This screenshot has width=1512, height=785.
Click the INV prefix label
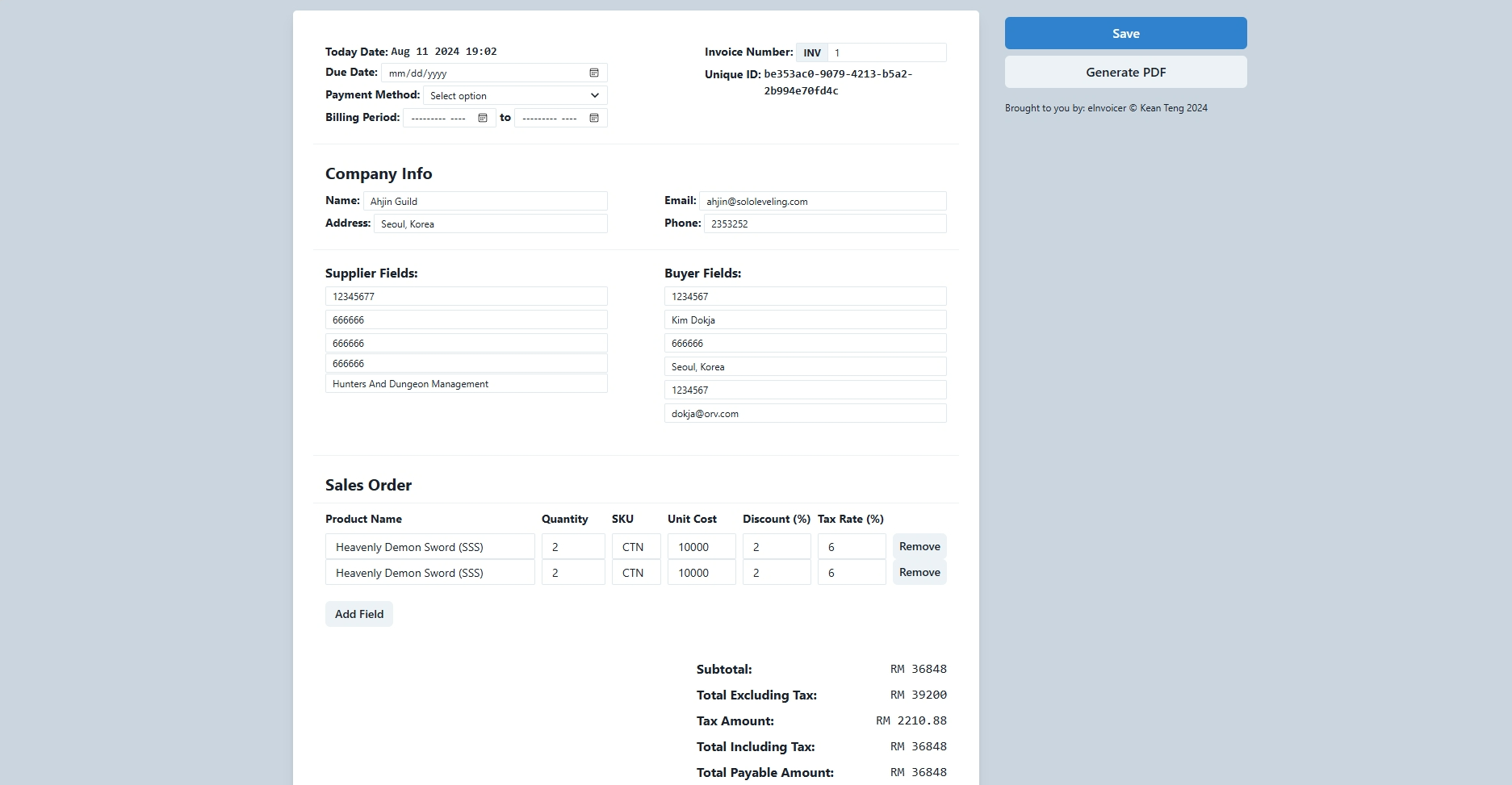coord(812,52)
